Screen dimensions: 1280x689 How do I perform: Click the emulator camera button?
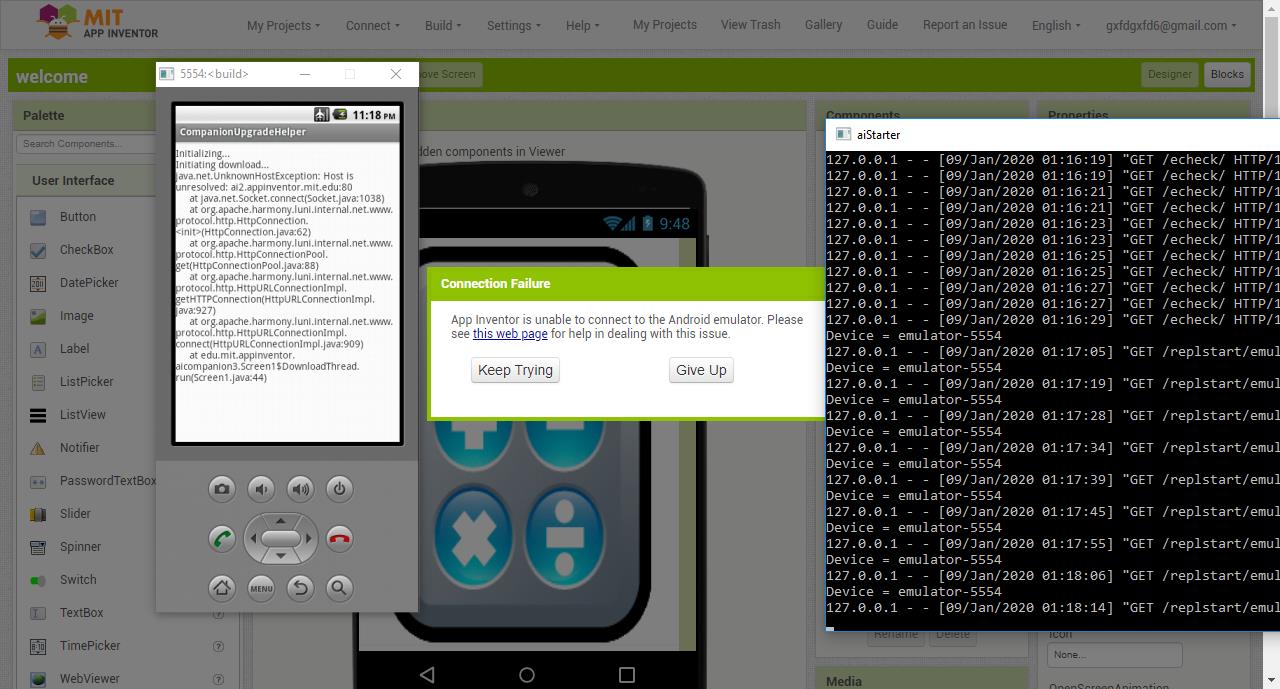tap(222, 488)
